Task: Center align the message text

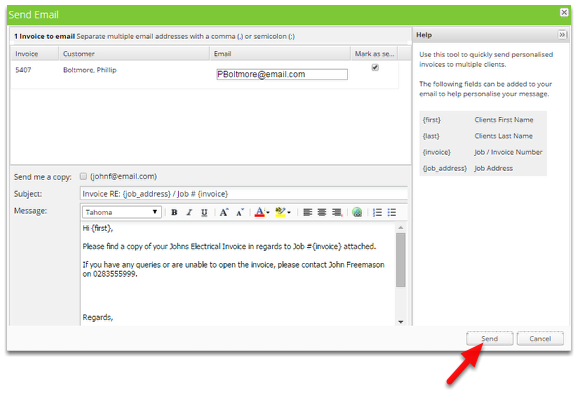Action: (x=322, y=212)
